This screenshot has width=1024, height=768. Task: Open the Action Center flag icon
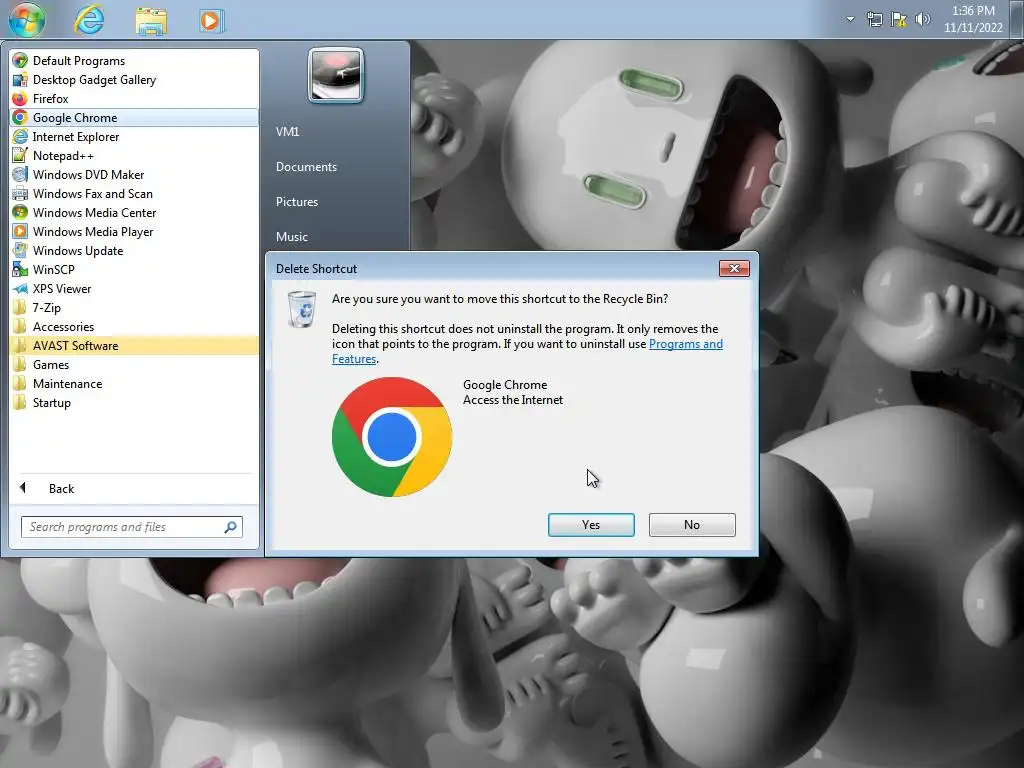click(899, 19)
